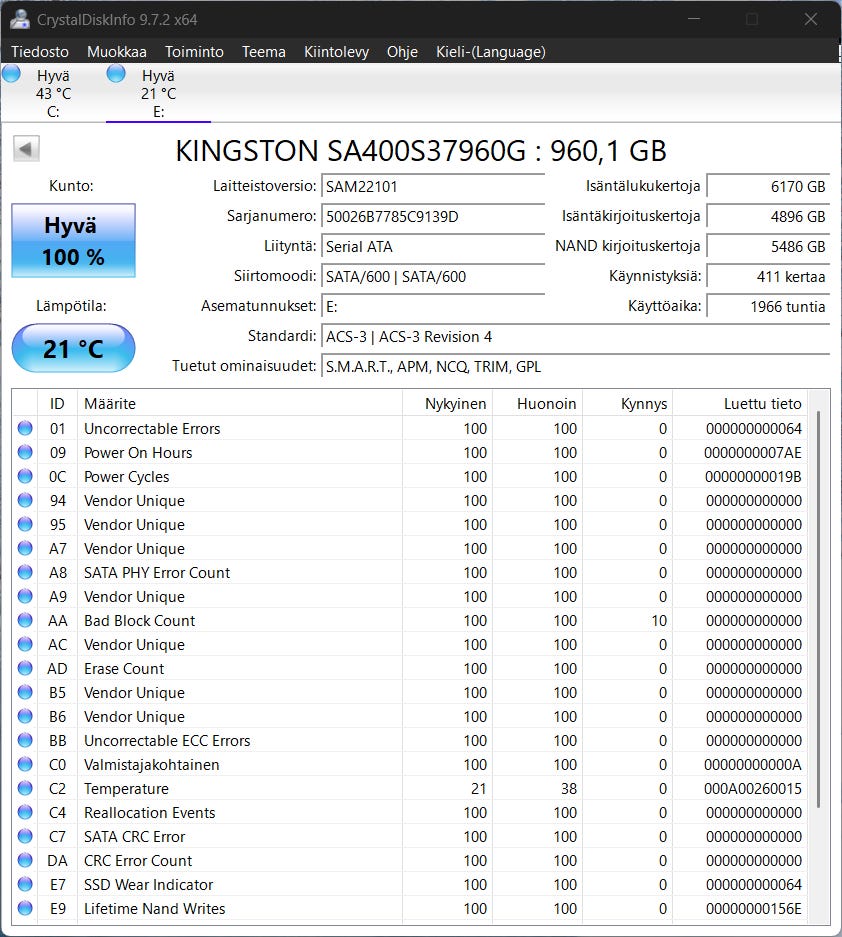The width and height of the screenshot is (842, 937).
Task: Click the previous disk arrow button
Action: [26, 149]
